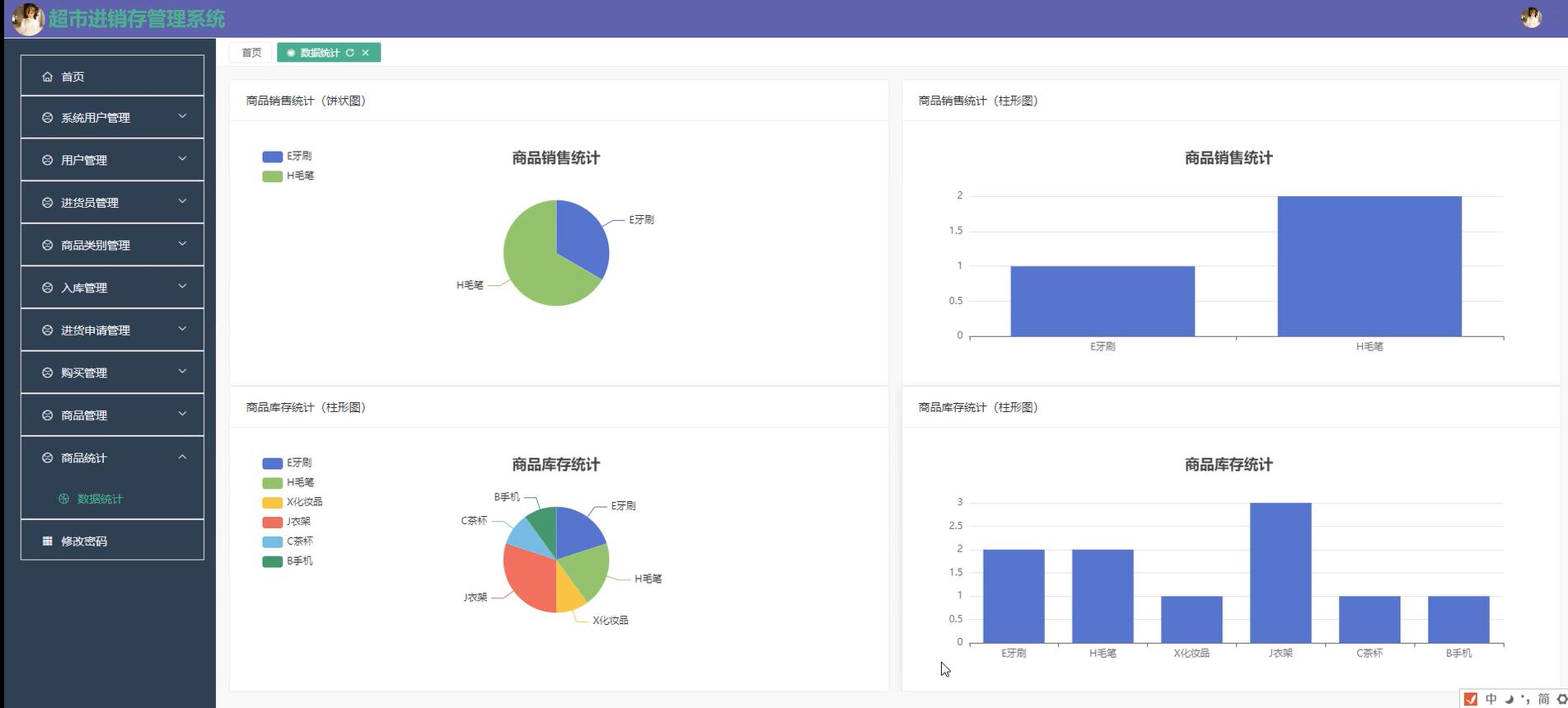Close the 数据统计 tab
The height and width of the screenshot is (708, 1568).
click(366, 53)
